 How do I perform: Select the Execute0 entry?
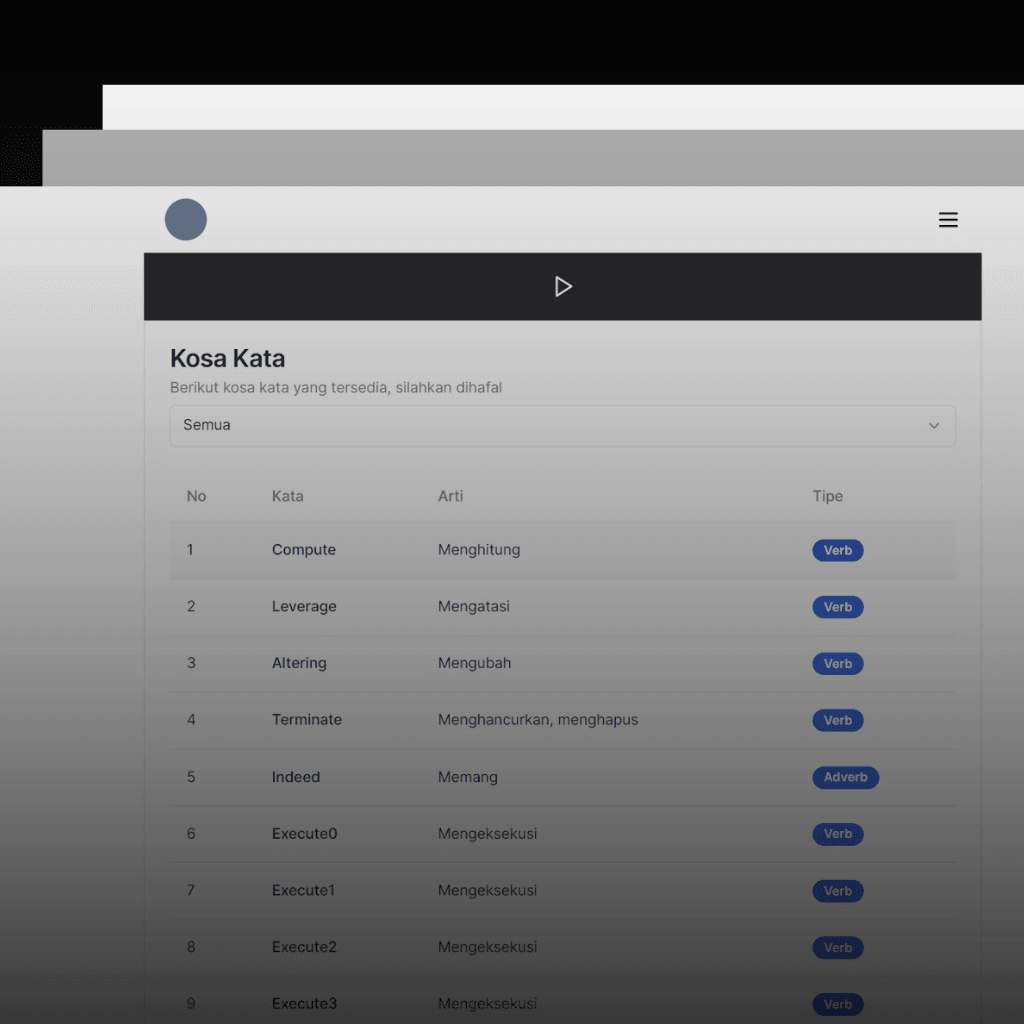(x=305, y=834)
